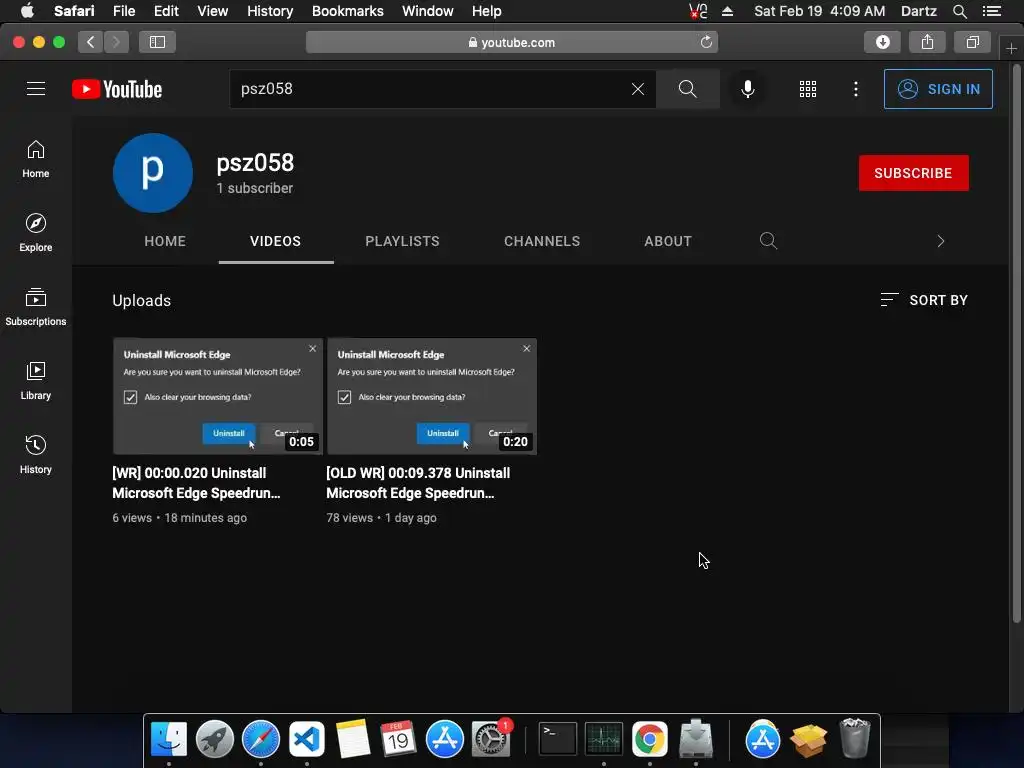
Task: Open Explore in the sidebar
Action: (x=36, y=232)
